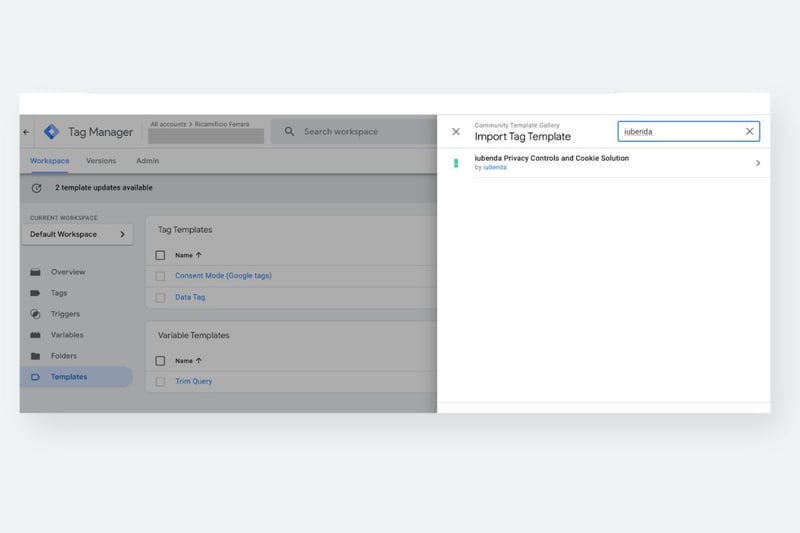800x533 pixels.
Task: Open the Data Tag template
Action: click(190, 297)
